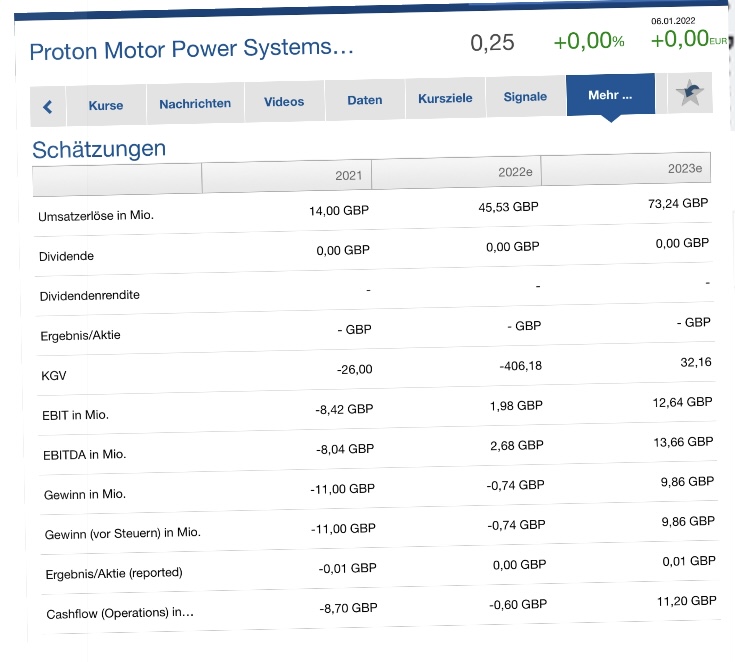Click the Cashflow (Operations) in… truncated label
The height and width of the screenshot is (662, 735).
coord(120,613)
